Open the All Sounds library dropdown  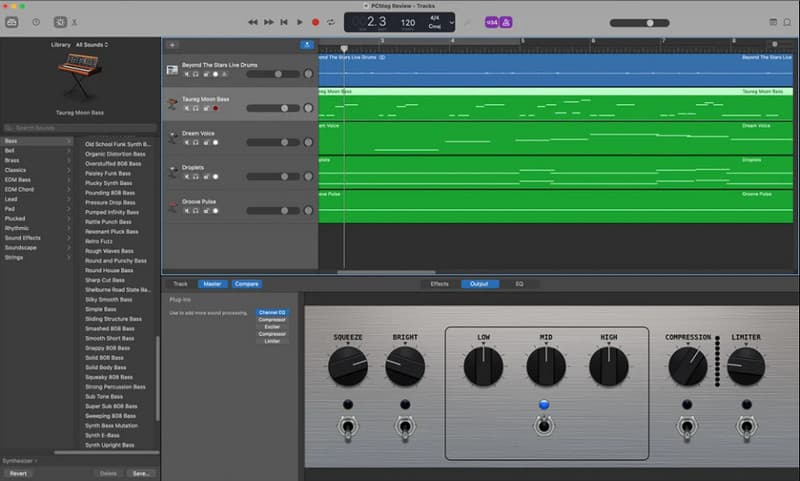(x=91, y=45)
